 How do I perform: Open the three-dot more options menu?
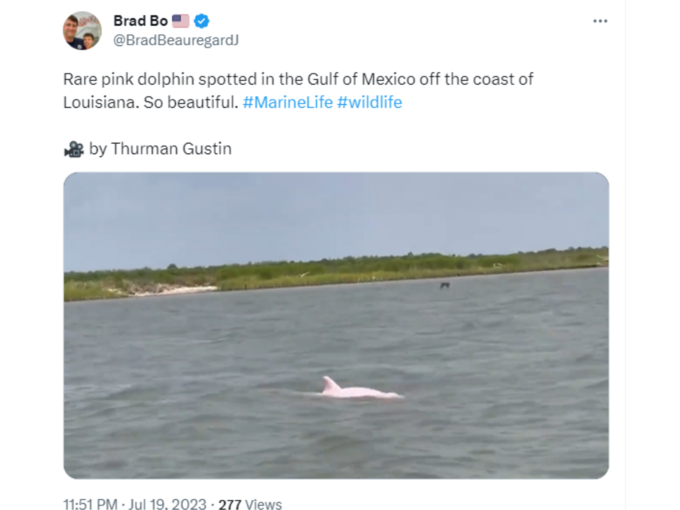pos(600,21)
